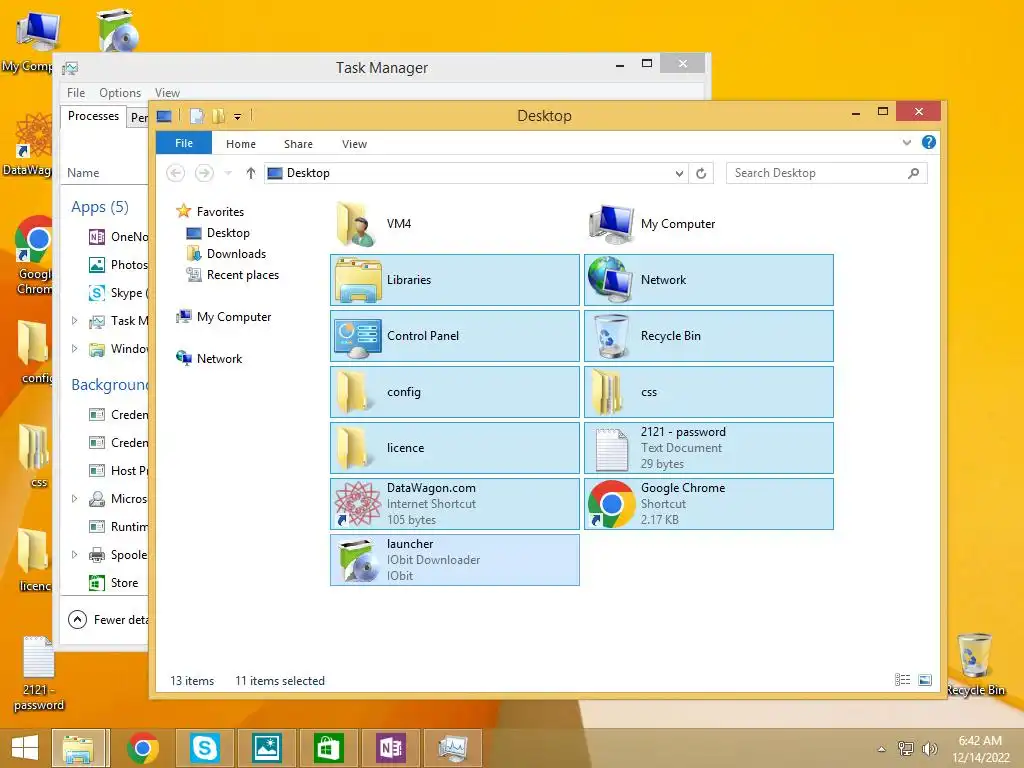Screen dimensions: 1024x768
Task: Select the css folder in Explorer
Action: 709,392
